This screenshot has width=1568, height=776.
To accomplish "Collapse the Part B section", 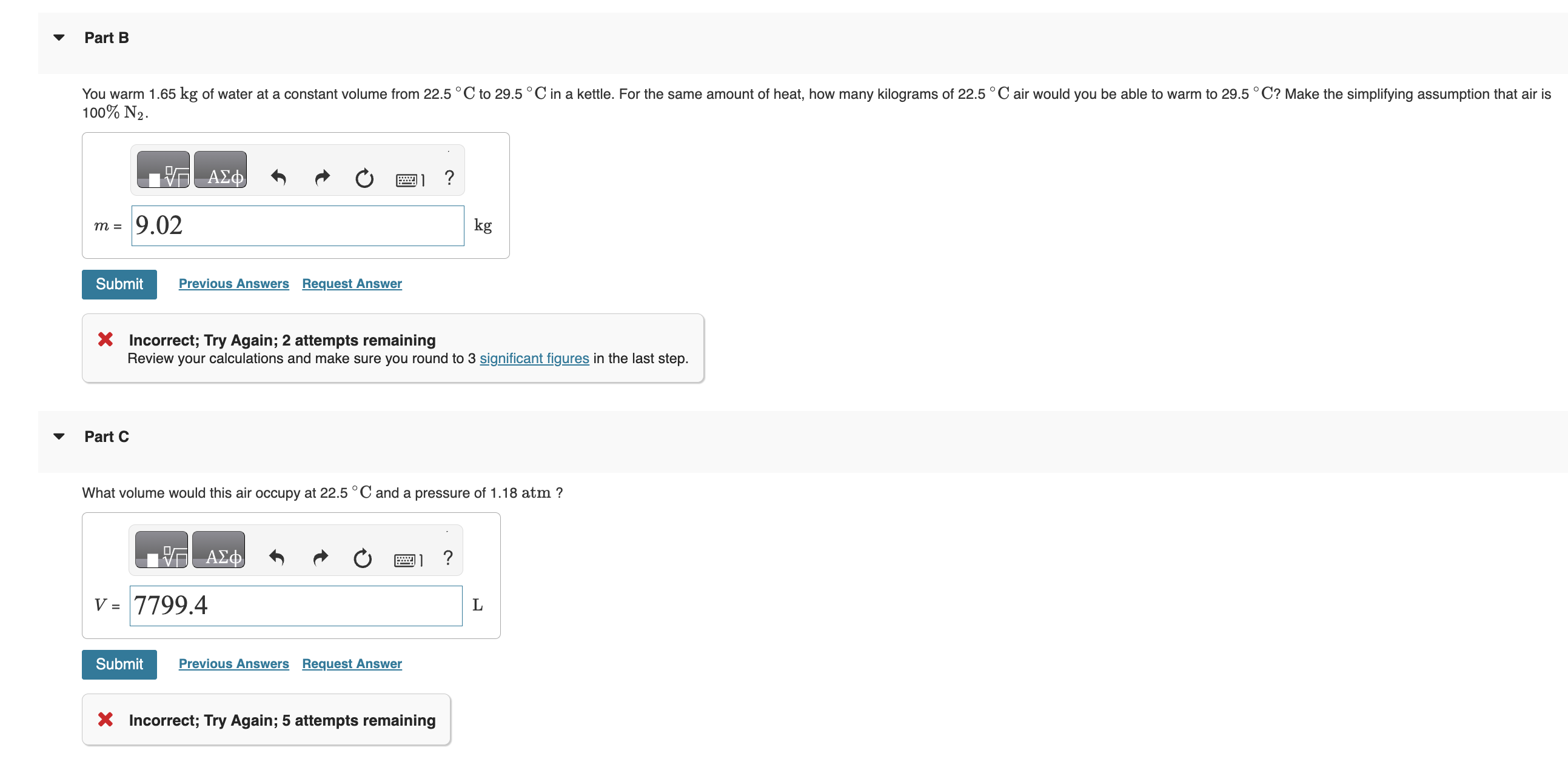I will pos(58,38).
